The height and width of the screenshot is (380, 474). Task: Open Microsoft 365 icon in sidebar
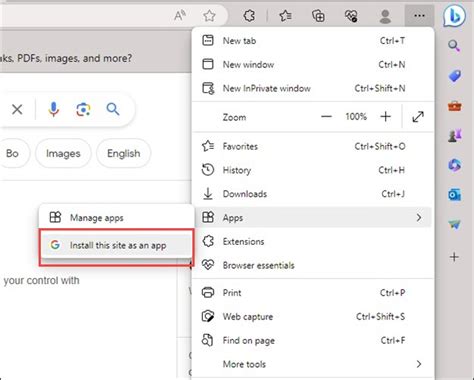455,165
